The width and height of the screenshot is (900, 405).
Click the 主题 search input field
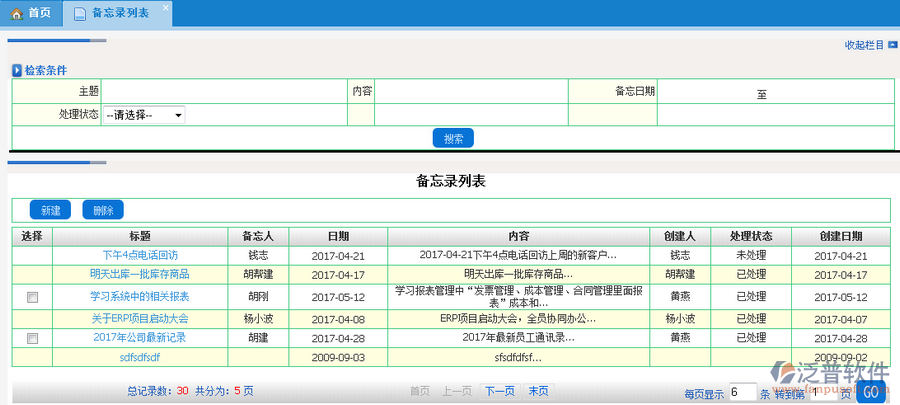(224, 91)
